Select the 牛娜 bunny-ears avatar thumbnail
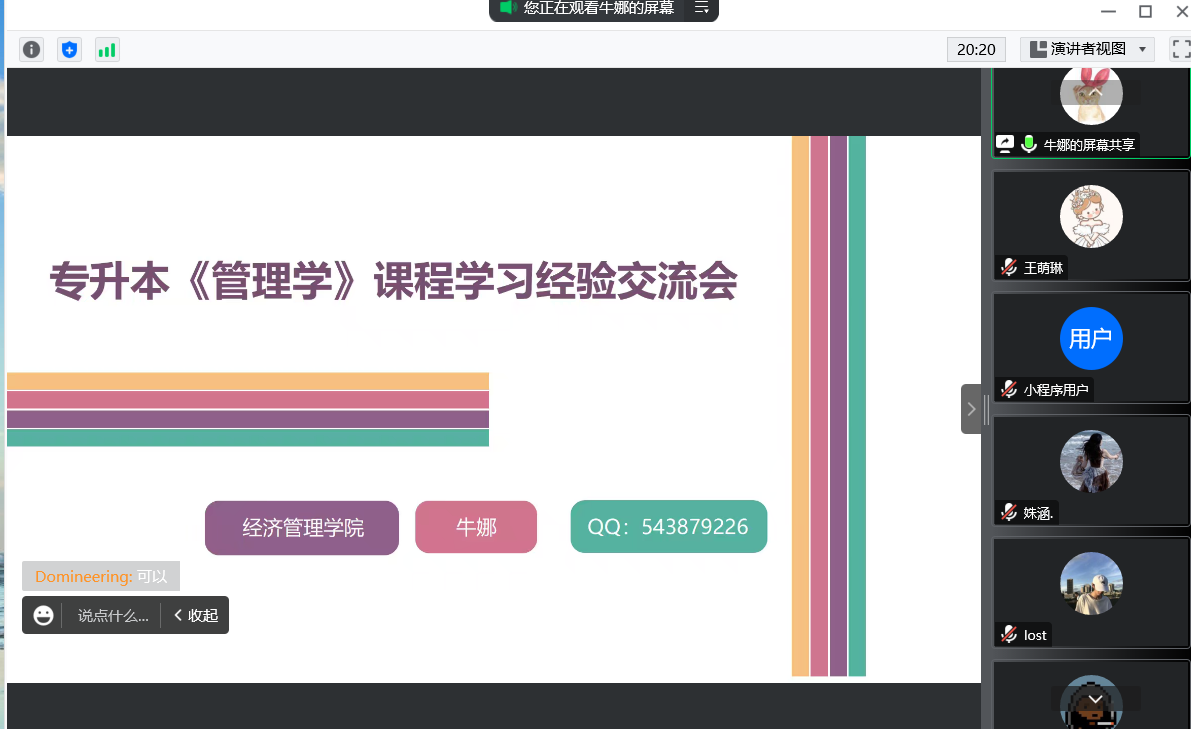 pos(1091,94)
